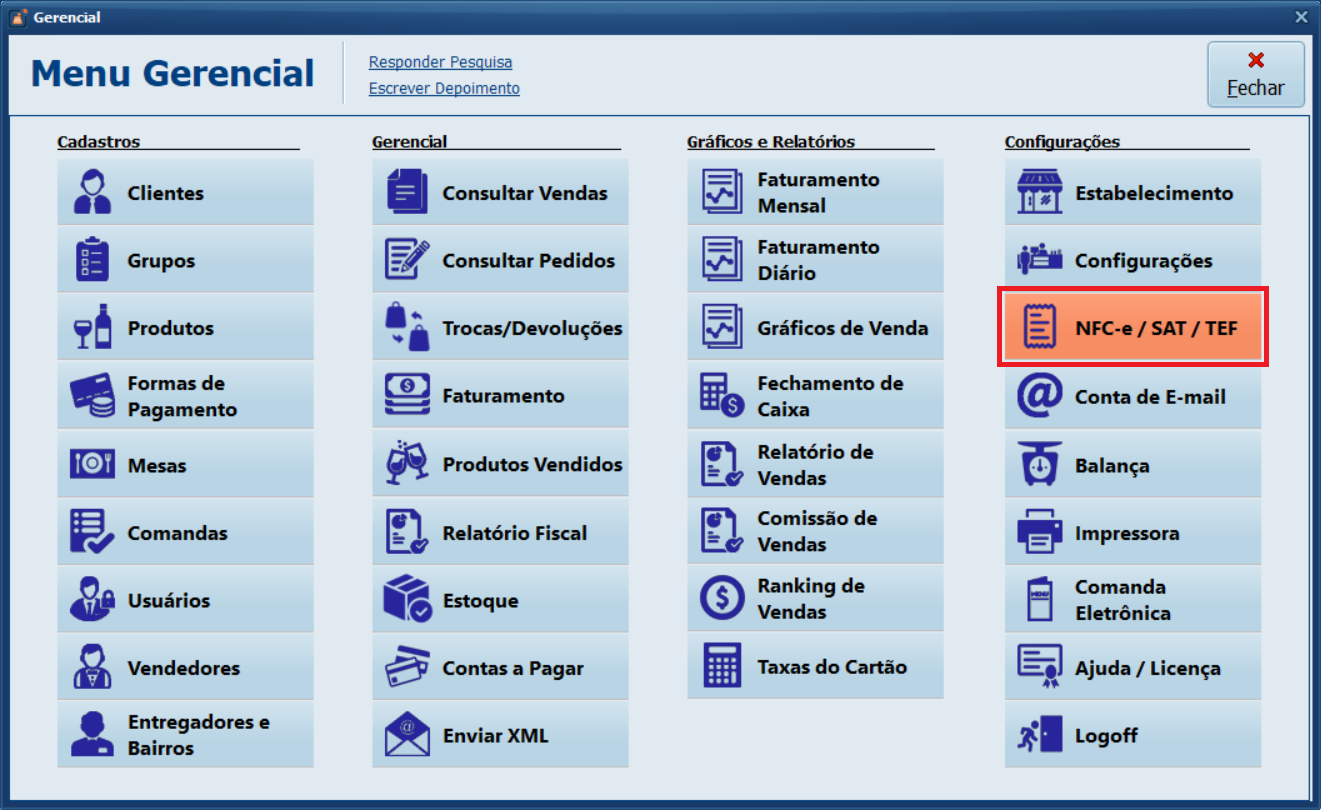Open the highlighted NFC-e / SAT / TEF button
This screenshot has width=1321, height=810.
pos(1133,327)
